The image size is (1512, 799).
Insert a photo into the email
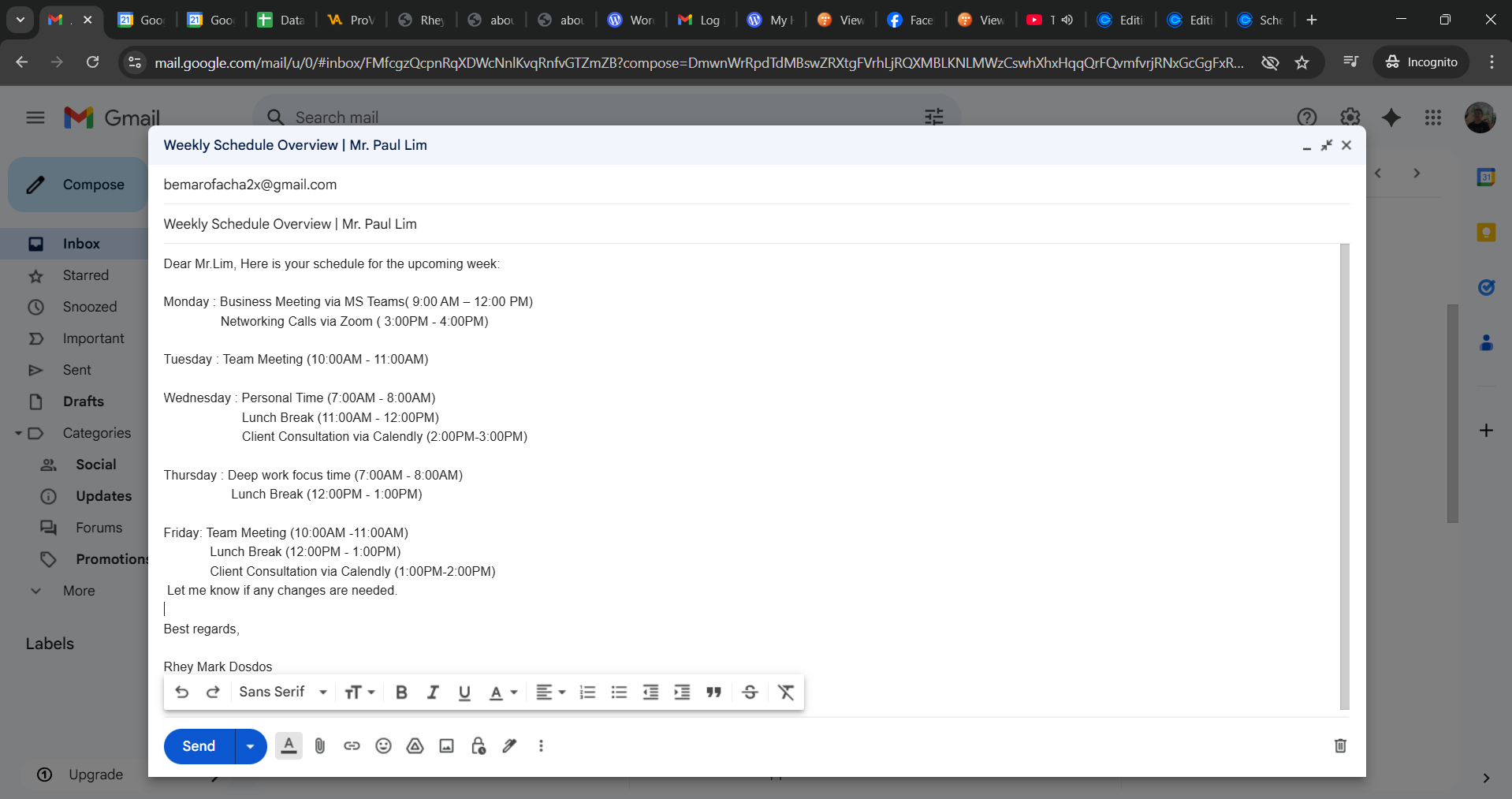point(446,745)
